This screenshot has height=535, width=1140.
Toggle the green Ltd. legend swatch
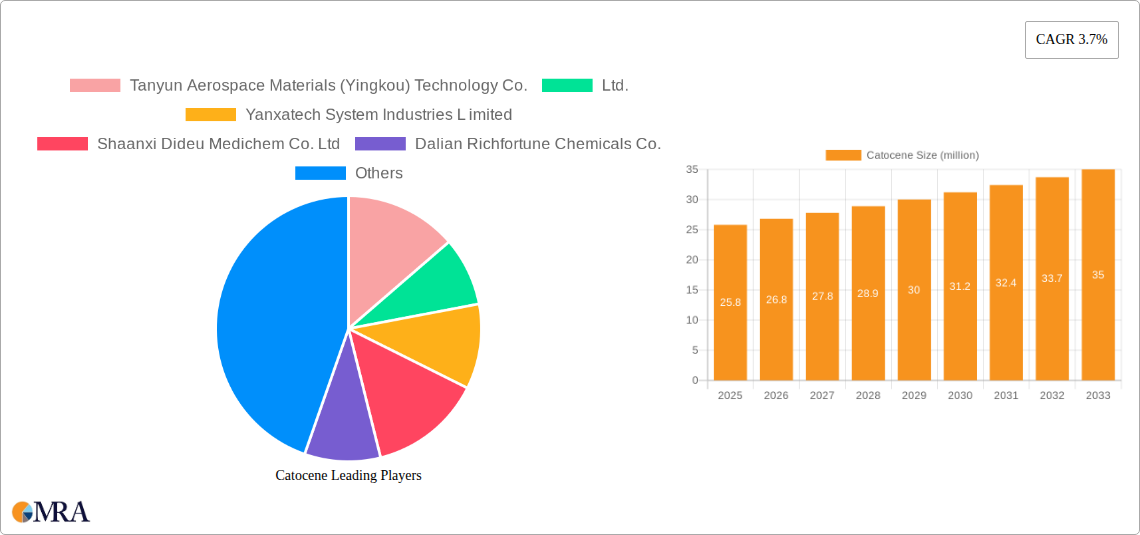[567, 85]
